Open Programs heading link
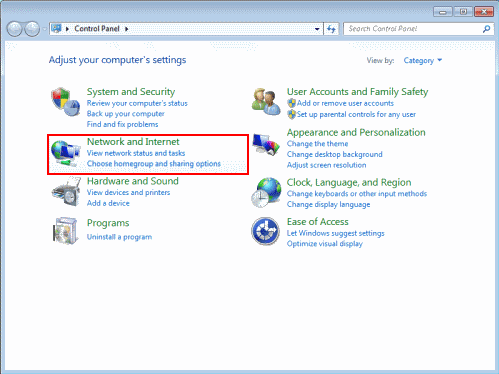The width and height of the screenshot is (499, 374). tap(108, 223)
